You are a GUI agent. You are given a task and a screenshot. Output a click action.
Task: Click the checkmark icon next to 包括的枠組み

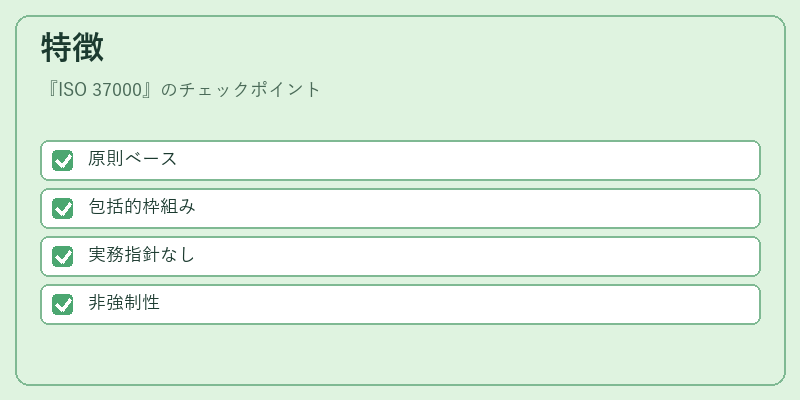point(63,208)
